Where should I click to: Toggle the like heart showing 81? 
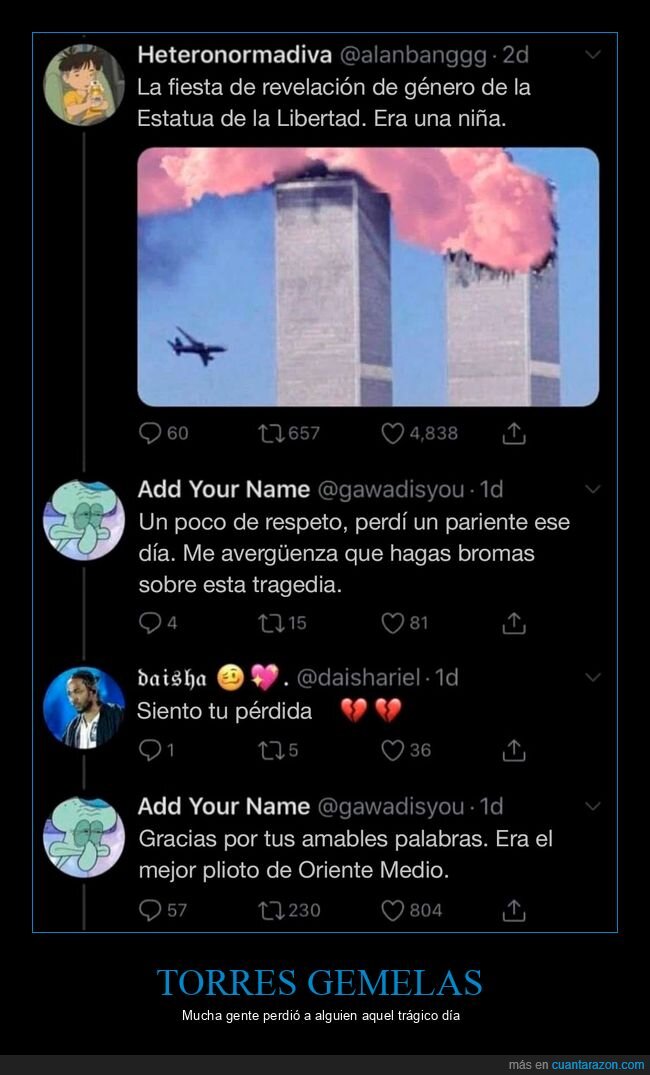(x=393, y=621)
